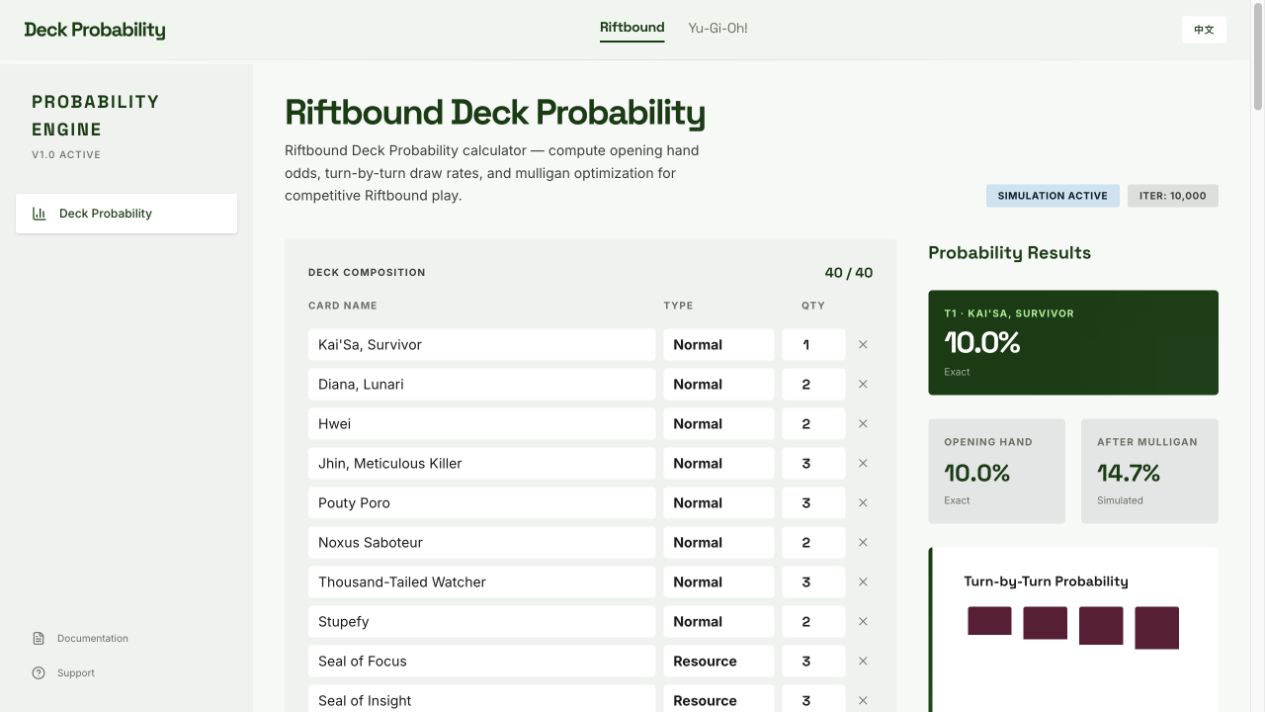This screenshot has height=712, width=1265.
Task: Open type dropdown for Diana, Lunari
Action: tap(718, 384)
